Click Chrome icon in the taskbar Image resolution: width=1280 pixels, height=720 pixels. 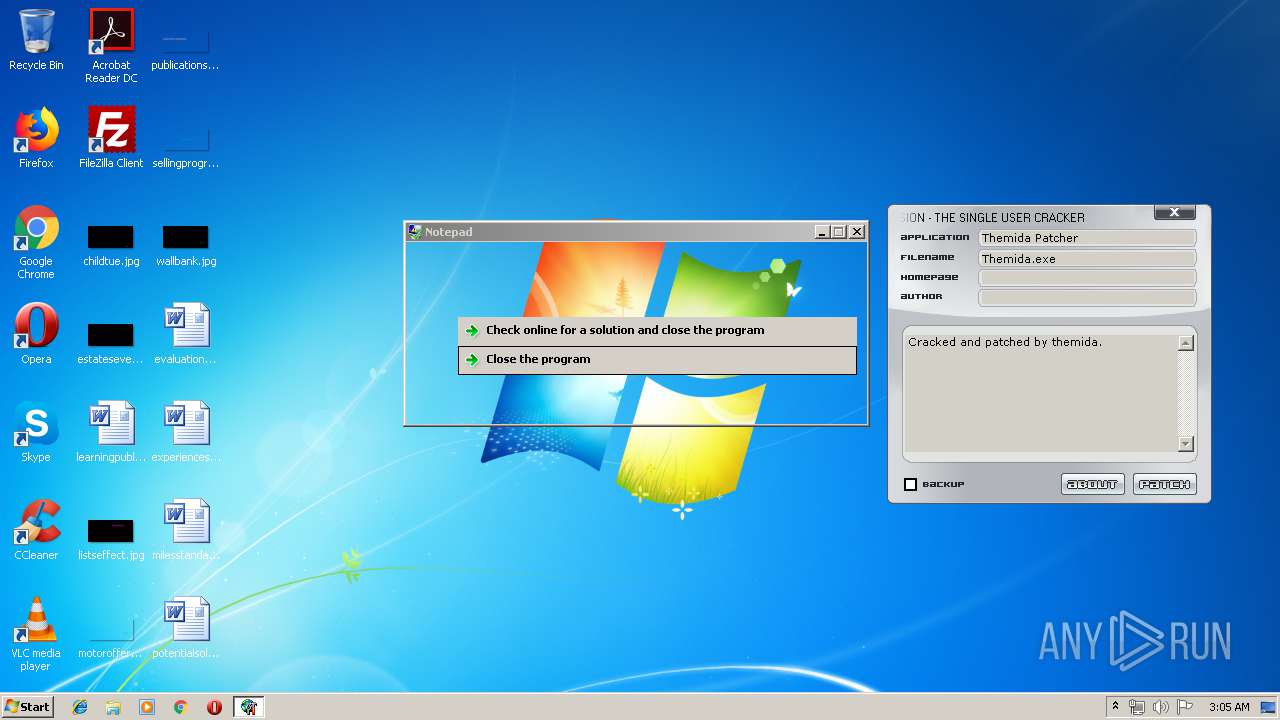point(181,707)
